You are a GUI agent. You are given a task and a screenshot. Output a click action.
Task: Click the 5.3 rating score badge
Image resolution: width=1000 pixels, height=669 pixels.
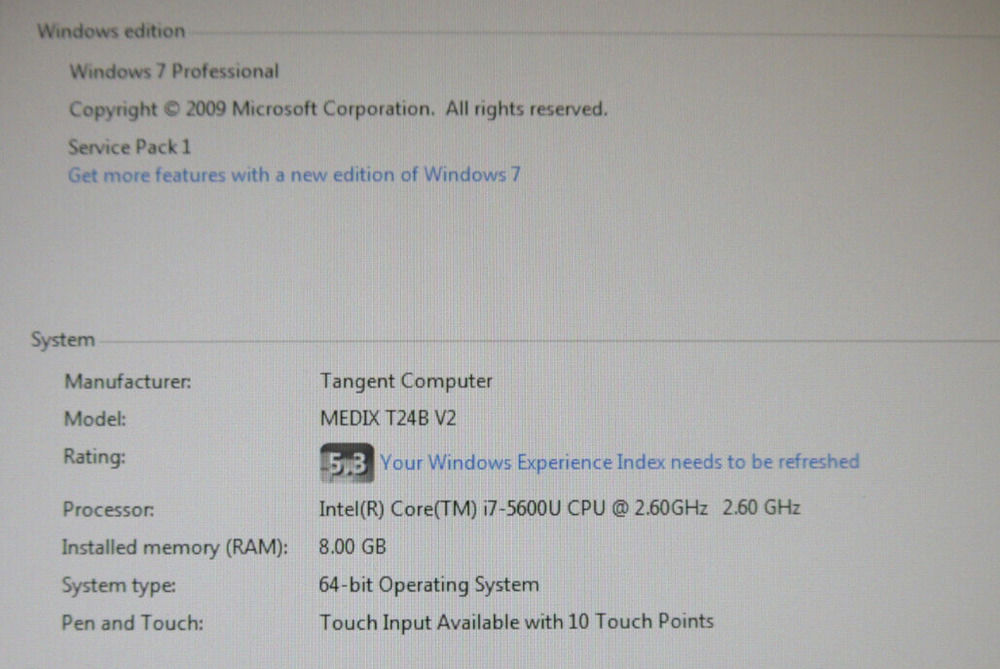346,463
